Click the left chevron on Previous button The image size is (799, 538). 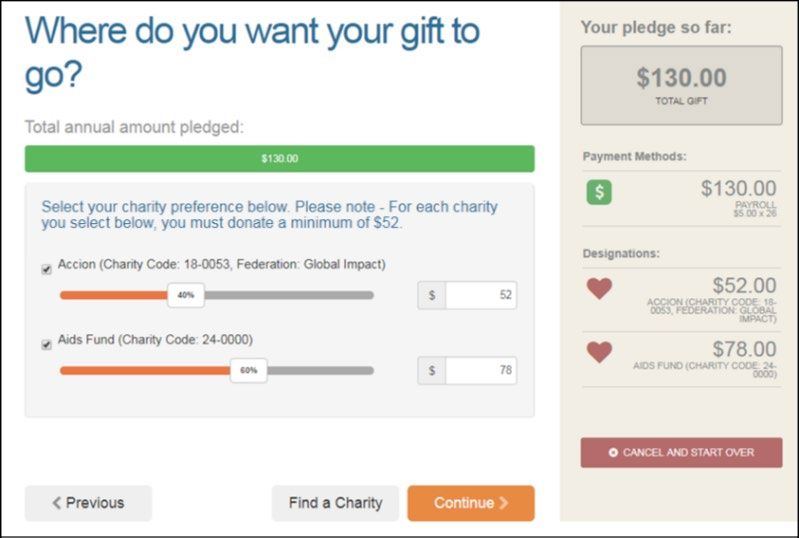click(57, 503)
